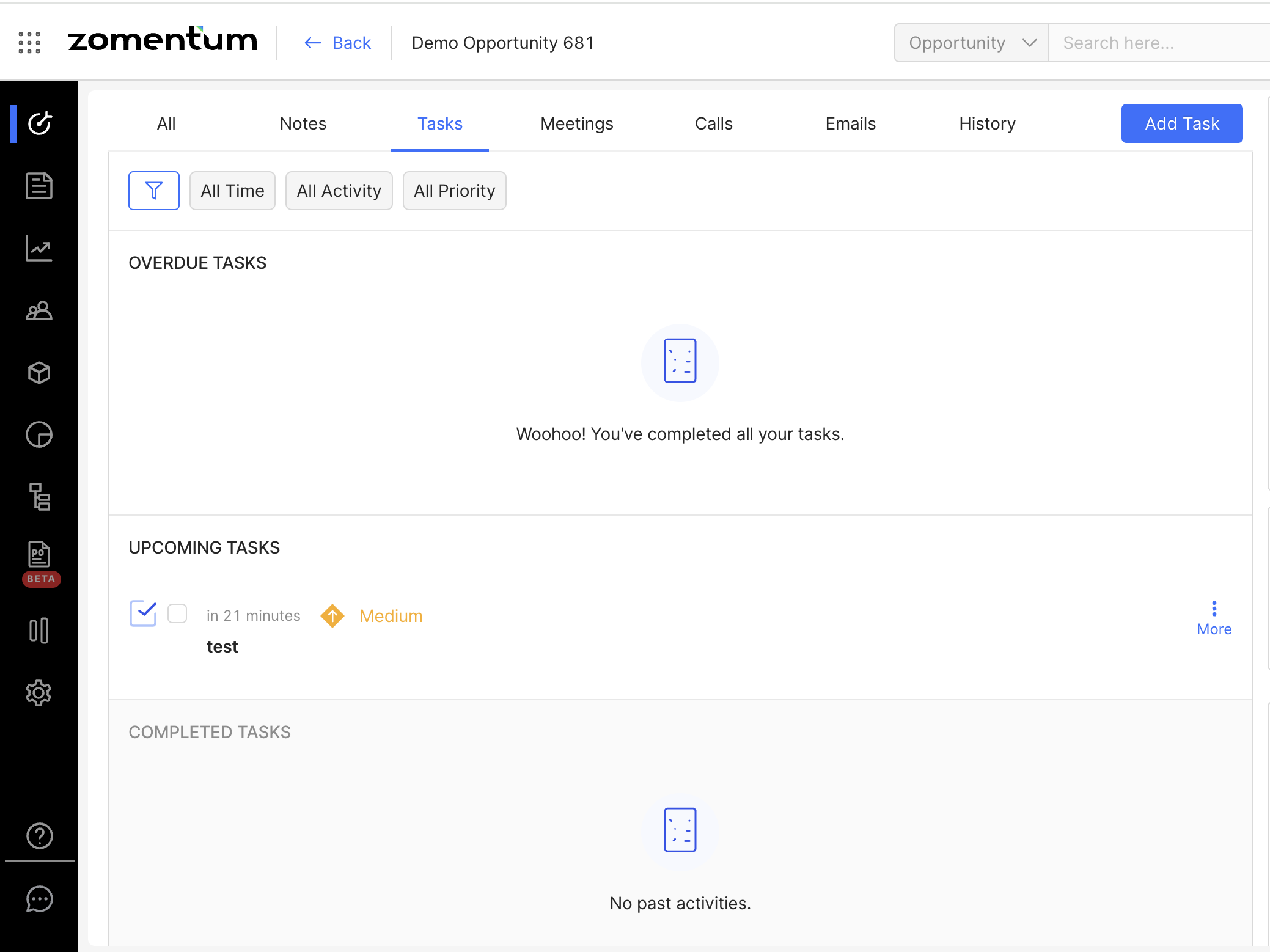Viewport: 1270px width, 952px height.
Task: Click the Add Task button
Action: [1181, 123]
